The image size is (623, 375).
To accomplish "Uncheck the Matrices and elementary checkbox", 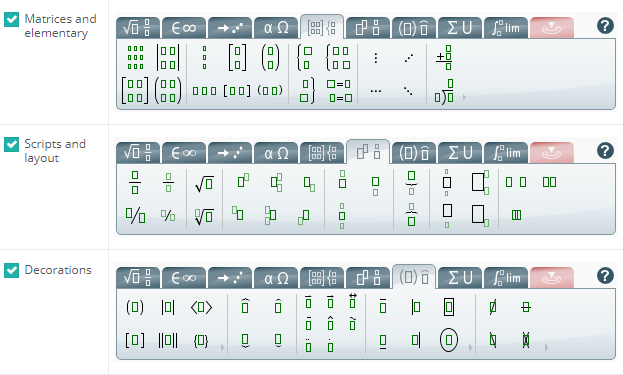I will [x=12, y=19].
